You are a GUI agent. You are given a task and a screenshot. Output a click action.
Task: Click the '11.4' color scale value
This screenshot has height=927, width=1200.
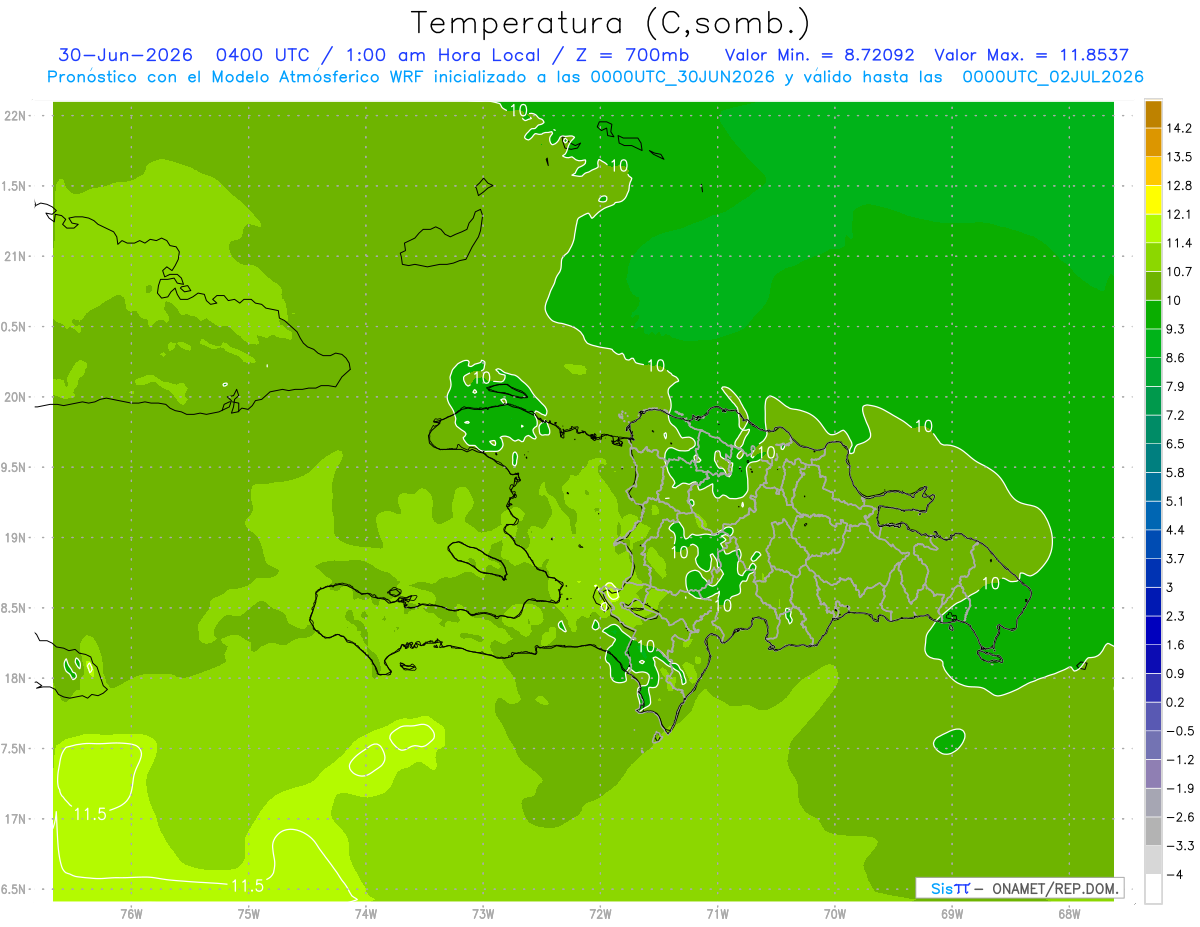tap(1180, 243)
